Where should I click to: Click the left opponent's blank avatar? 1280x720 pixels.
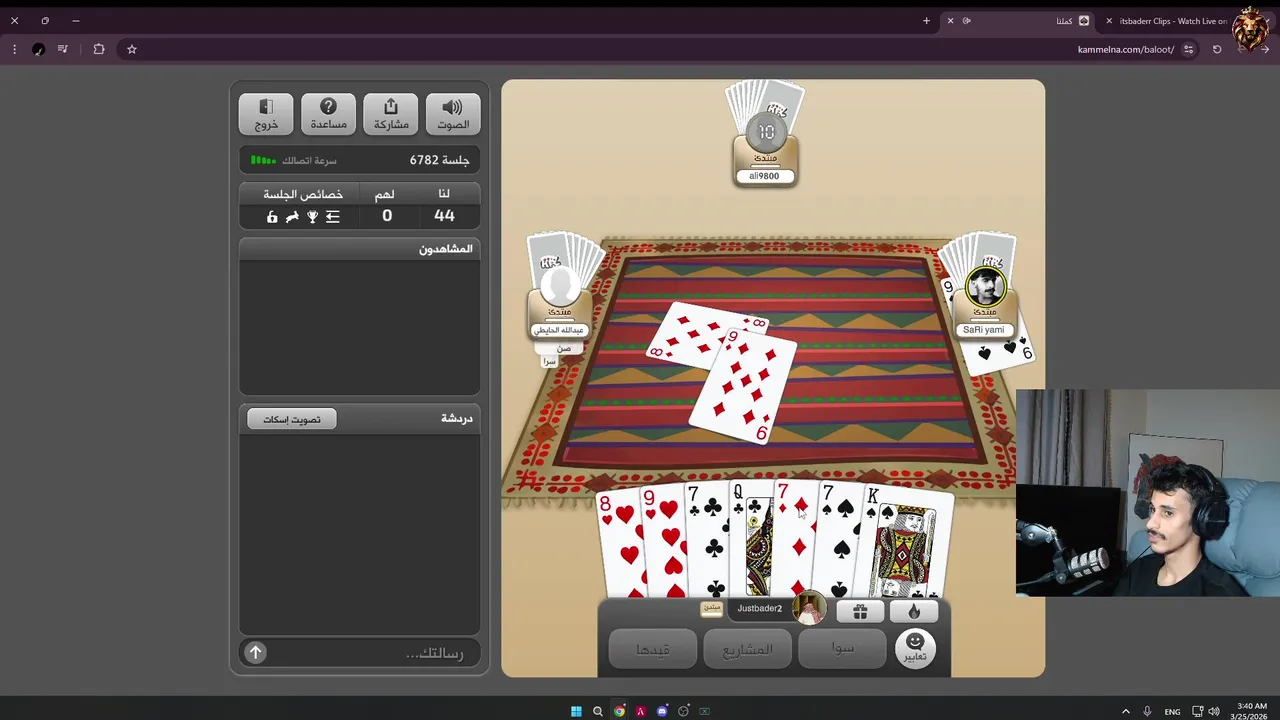(x=560, y=287)
